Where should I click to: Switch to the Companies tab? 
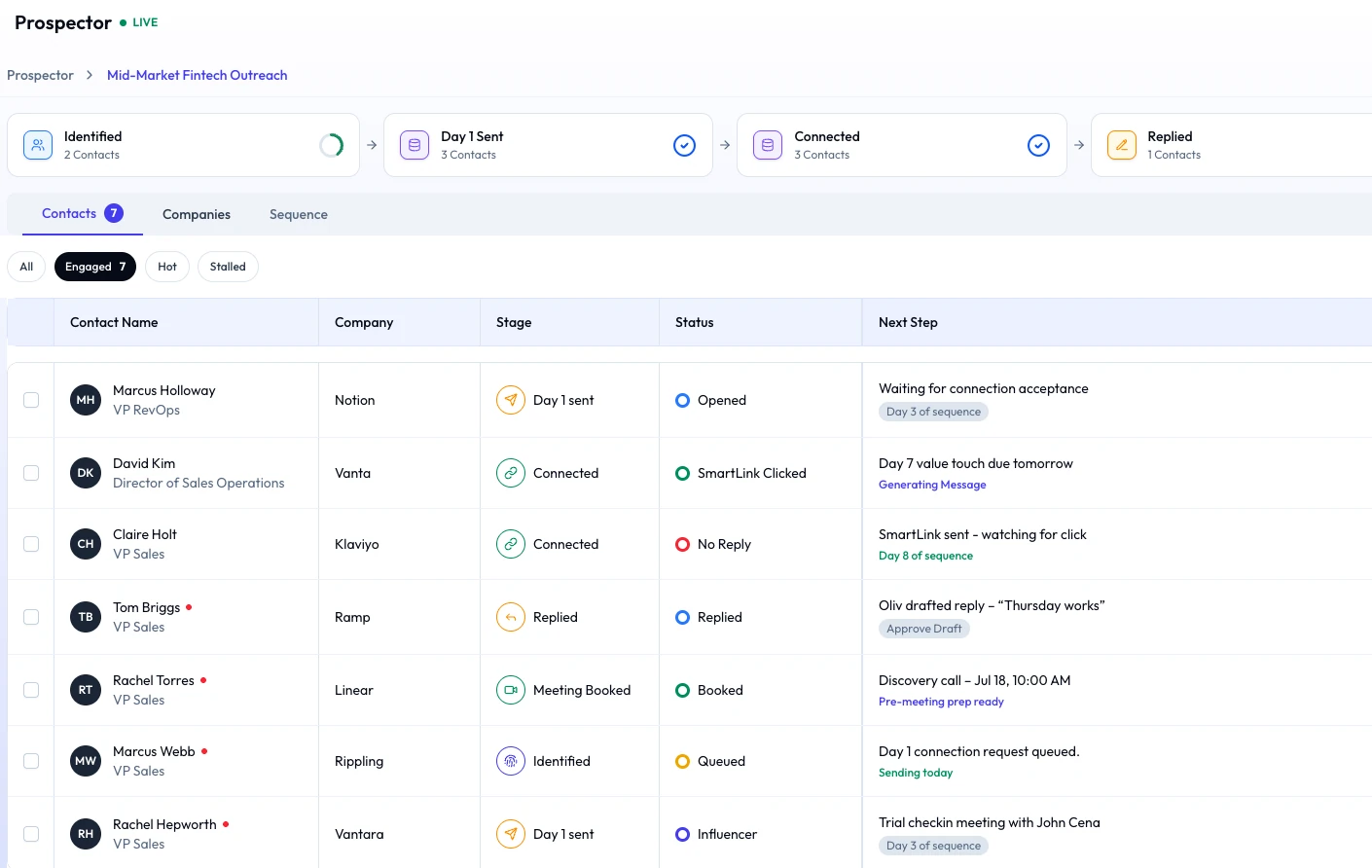pos(197,214)
